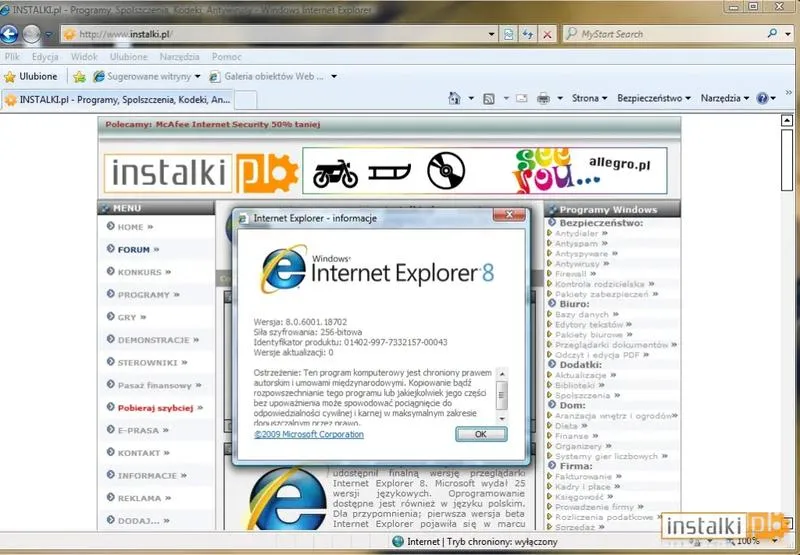Click the instalki.pl logo
Viewport: 800px width, 555px height.
click(x=201, y=172)
